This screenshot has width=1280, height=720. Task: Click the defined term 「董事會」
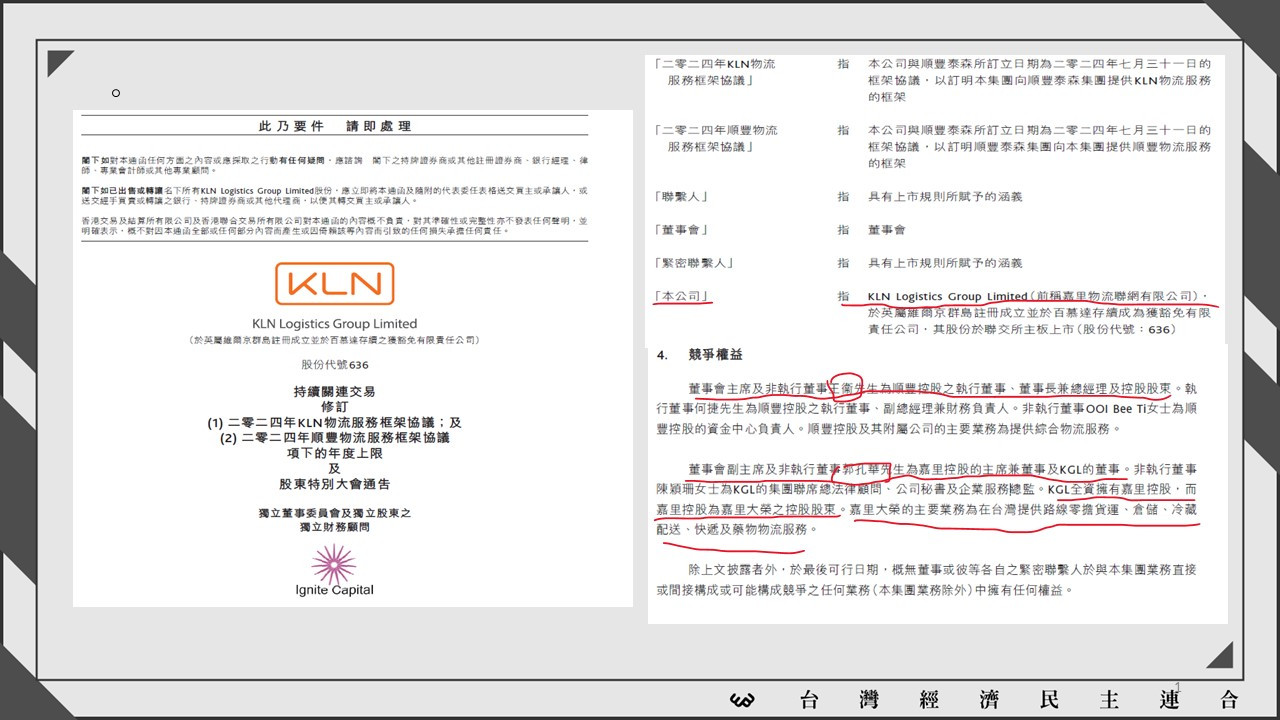point(681,230)
